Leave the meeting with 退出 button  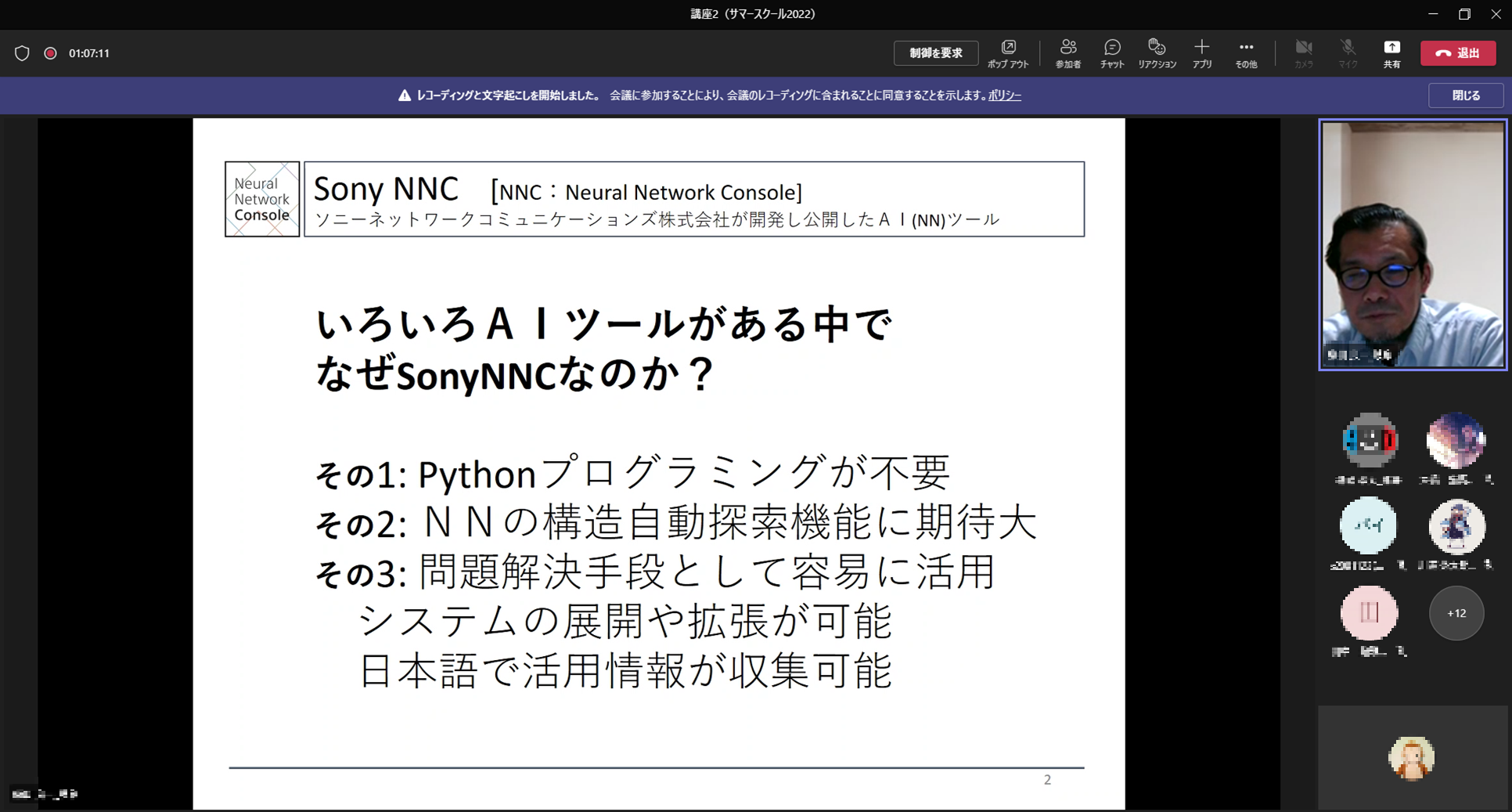coord(1458,53)
